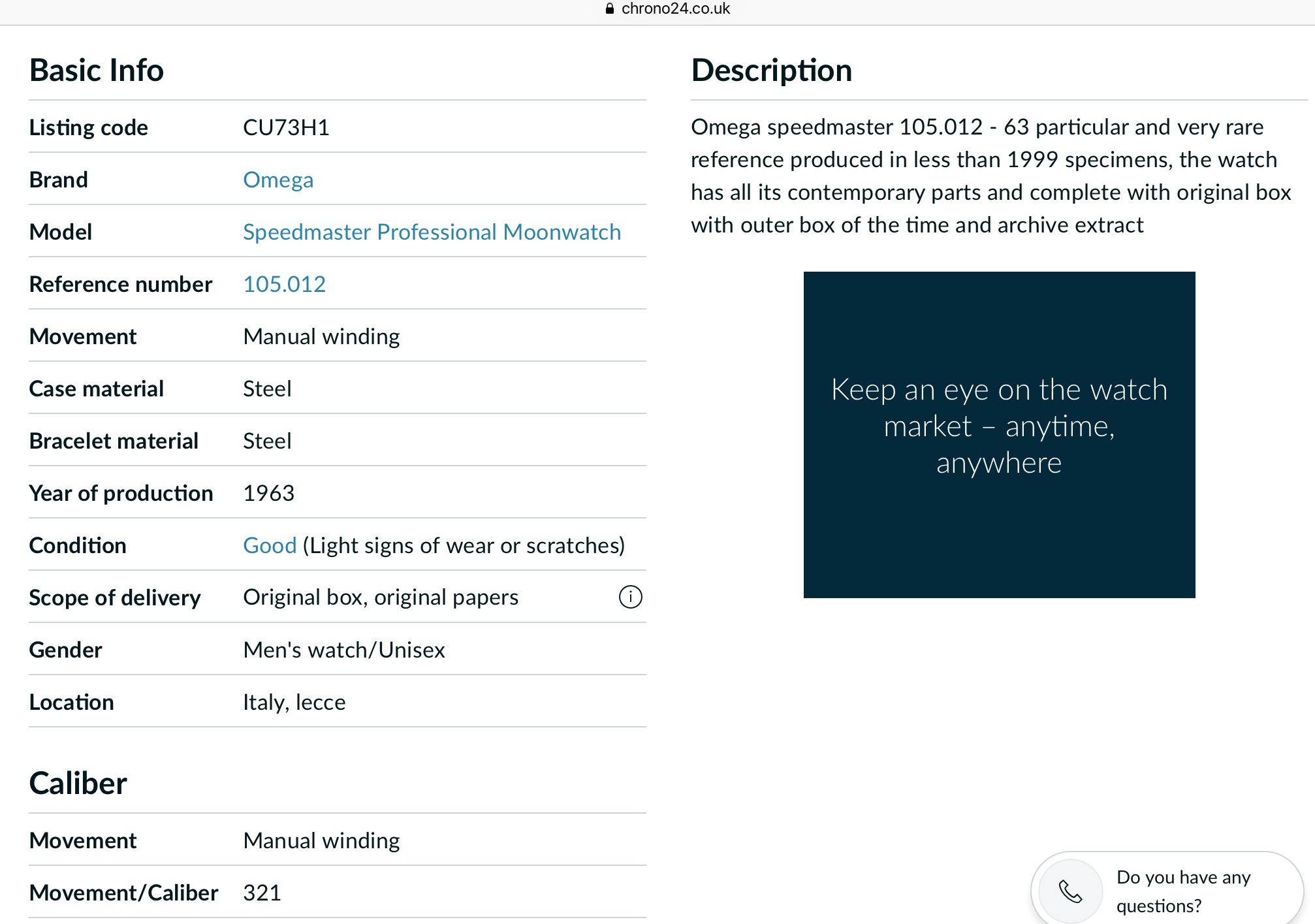The height and width of the screenshot is (924, 1315).
Task: Click the Movement/Caliber value 321
Action: point(262,893)
